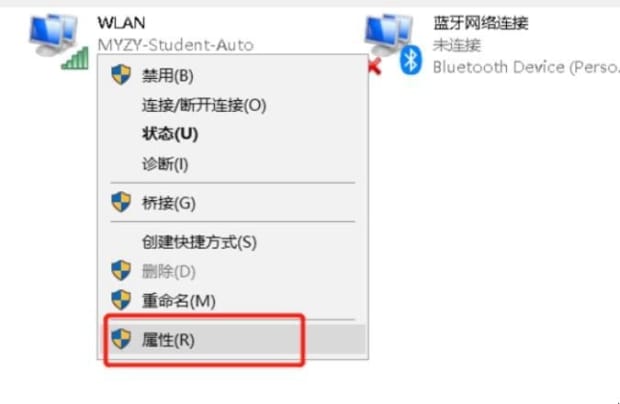Click the shield icon beside 桥接(G)
Image resolution: width=620 pixels, height=404 pixels.
[x=121, y=202]
